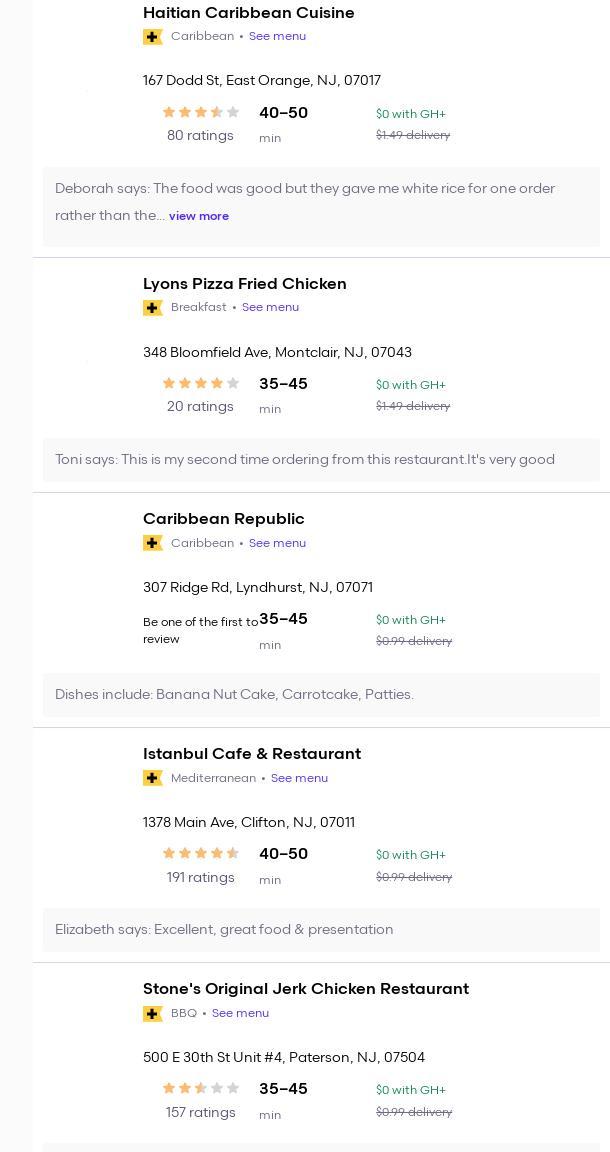This screenshot has width=610, height=1152.
Task: Click GH+ badge icon for Istanbul Cafe & Restaurant
Action: (152, 778)
